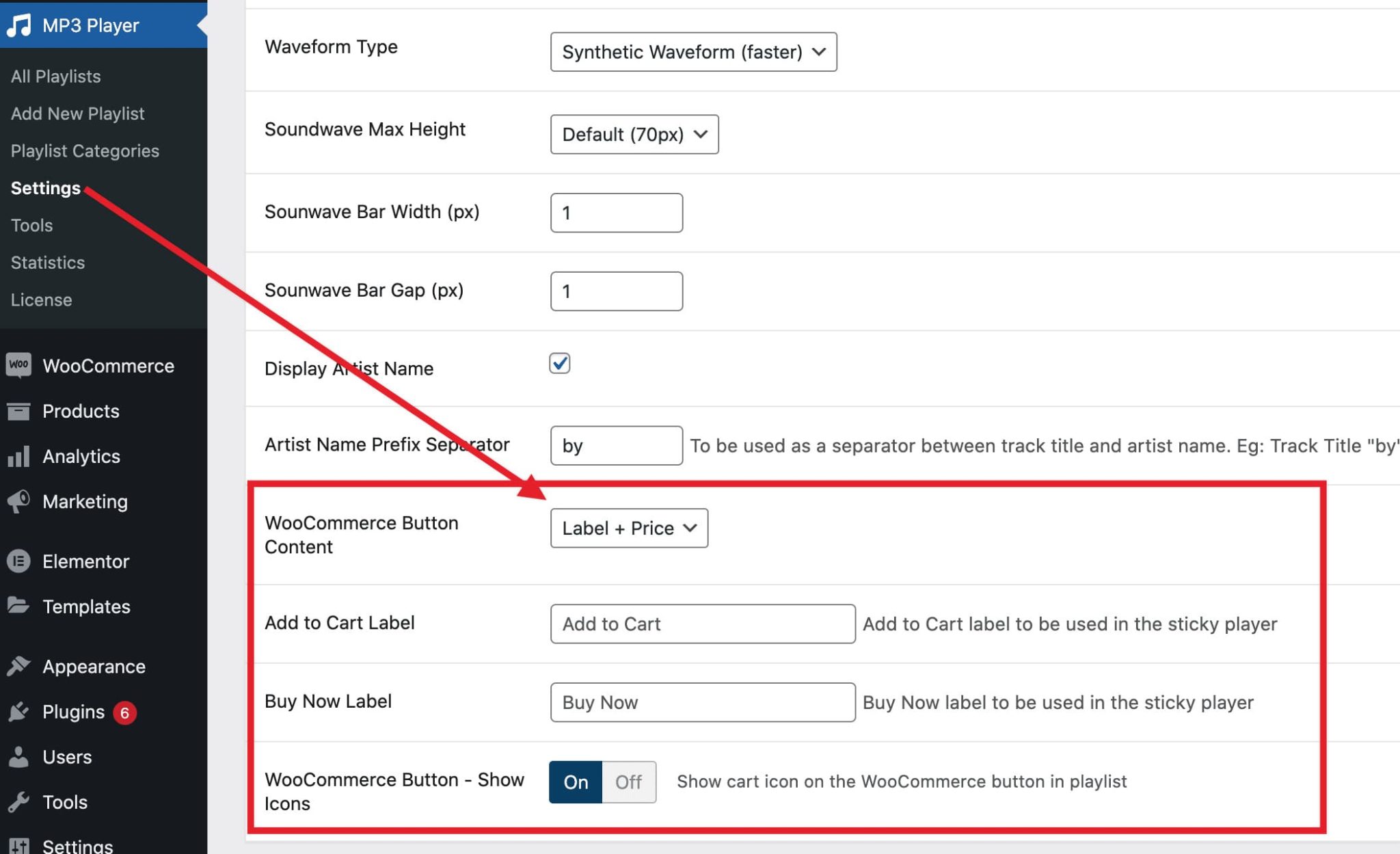This screenshot has width=1400, height=854.
Task: Open Statistics submenu item
Action: [48, 263]
